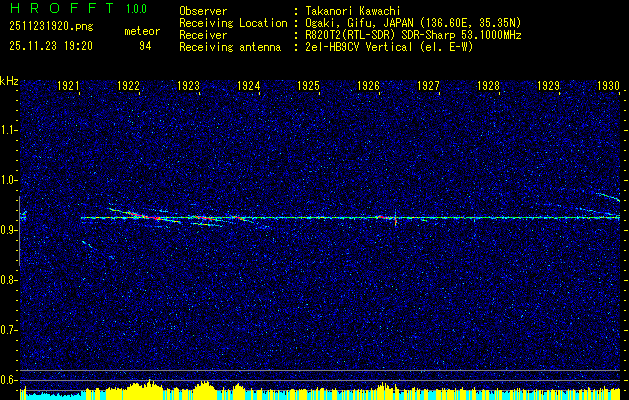This screenshot has height=400, width=629.
Task: Click the Observer label
Action: tap(203, 11)
